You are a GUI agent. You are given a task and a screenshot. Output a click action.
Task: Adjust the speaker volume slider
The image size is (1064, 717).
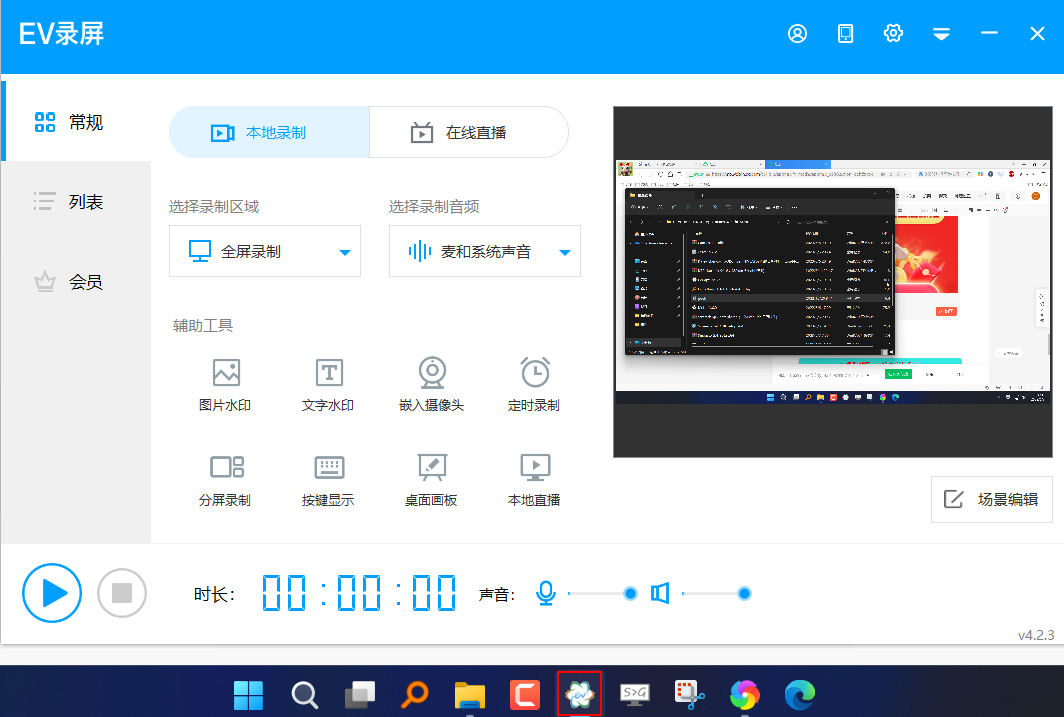pyautogui.click(x=716, y=594)
